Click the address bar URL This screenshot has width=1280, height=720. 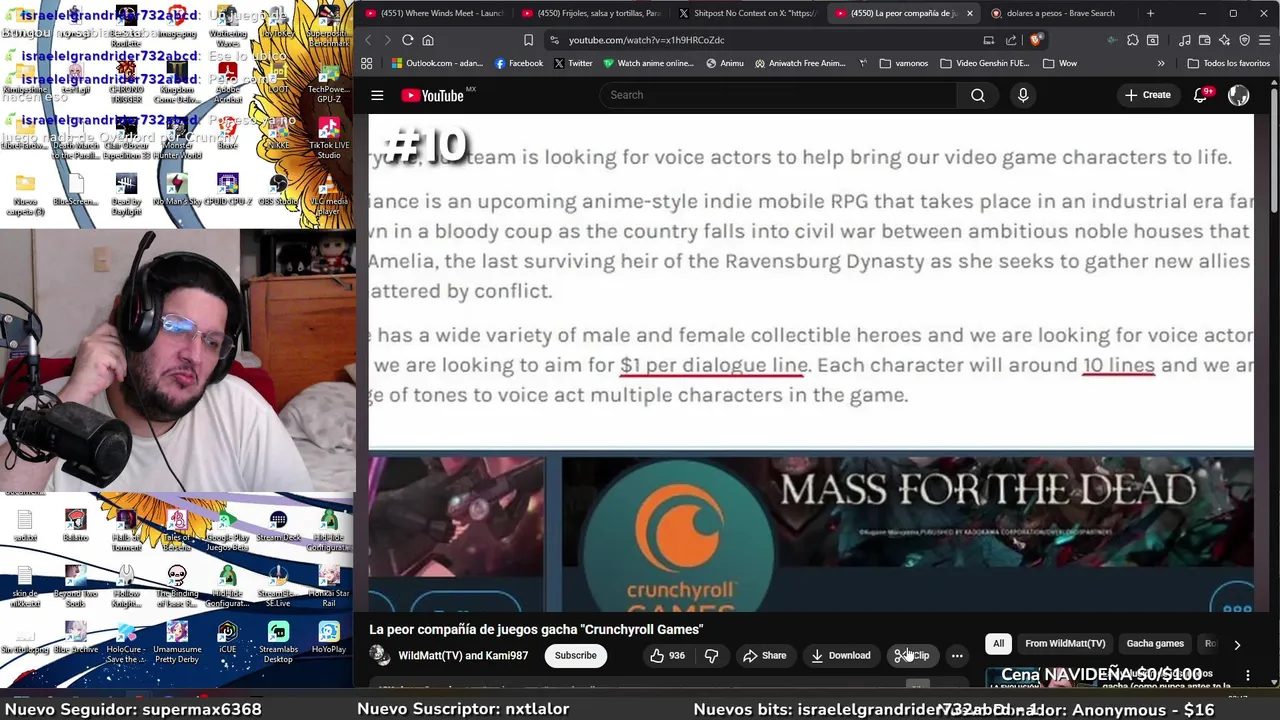[646, 40]
